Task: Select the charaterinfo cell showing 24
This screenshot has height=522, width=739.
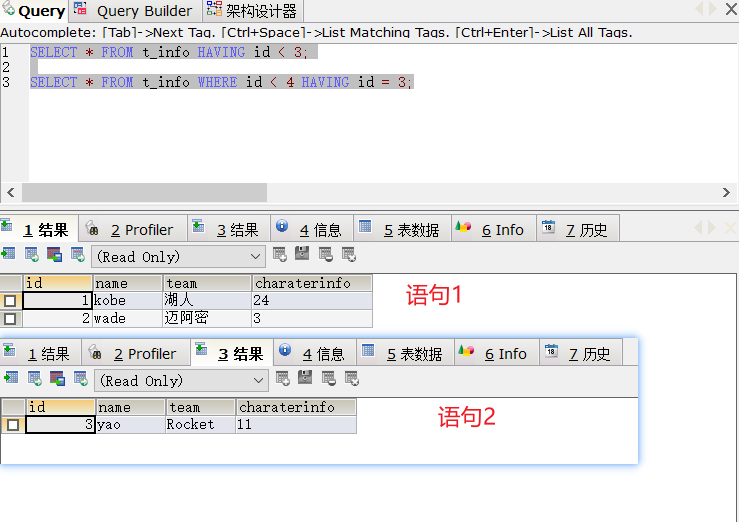Action: click(x=312, y=301)
